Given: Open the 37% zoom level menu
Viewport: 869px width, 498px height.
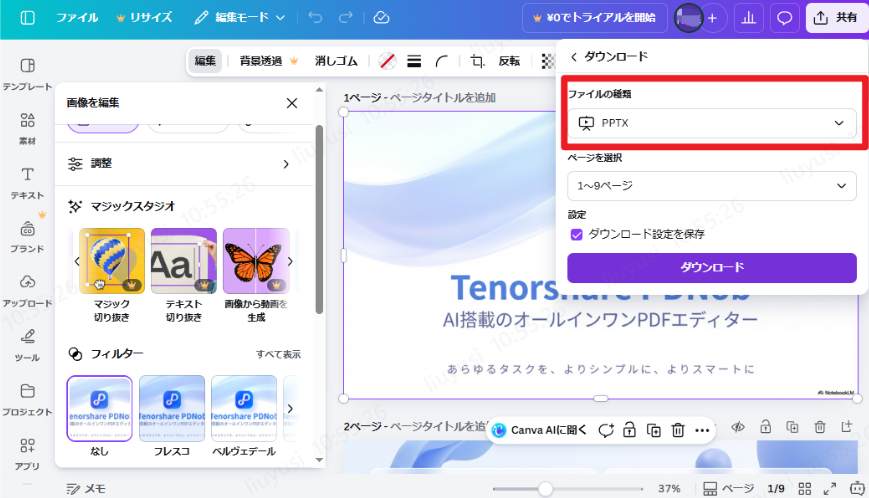Looking at the screenshot, I should coord(669,489).
